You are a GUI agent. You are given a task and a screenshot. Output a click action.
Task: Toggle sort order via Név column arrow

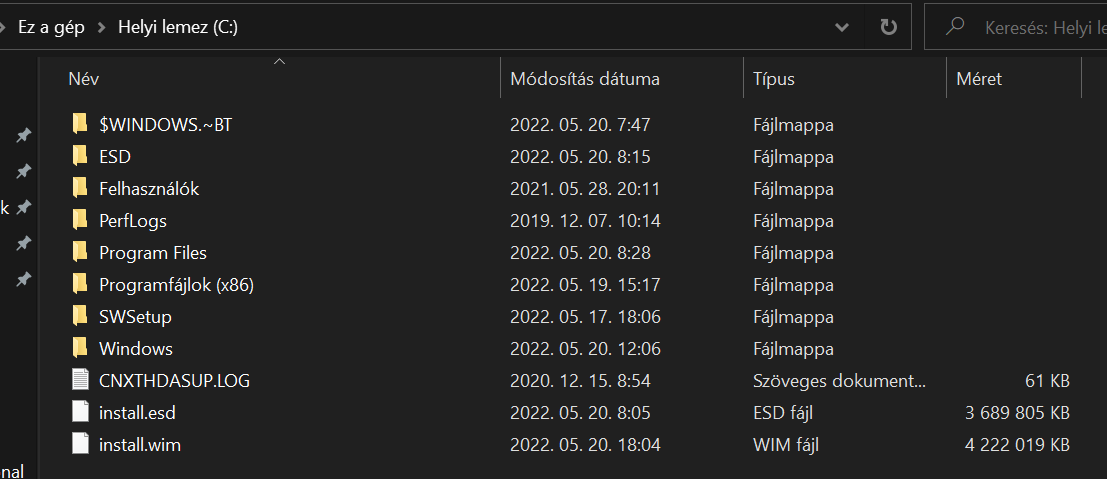click(280, 62)
